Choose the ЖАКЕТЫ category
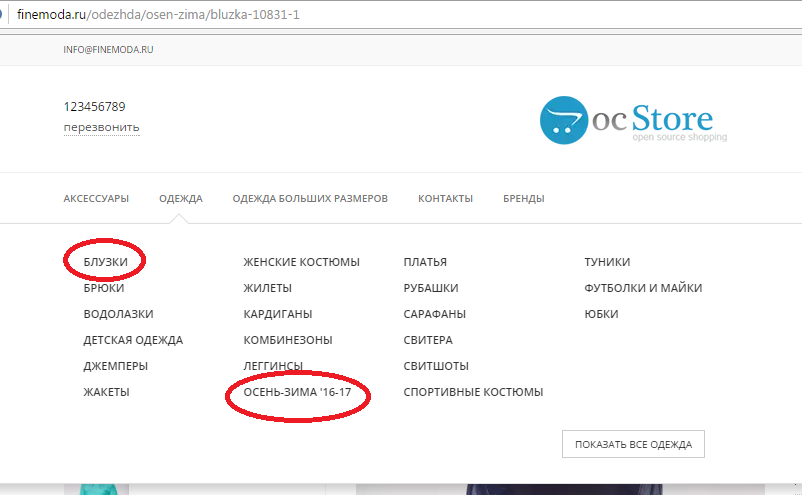Viewport: 802px width, 495px height. 106,392
